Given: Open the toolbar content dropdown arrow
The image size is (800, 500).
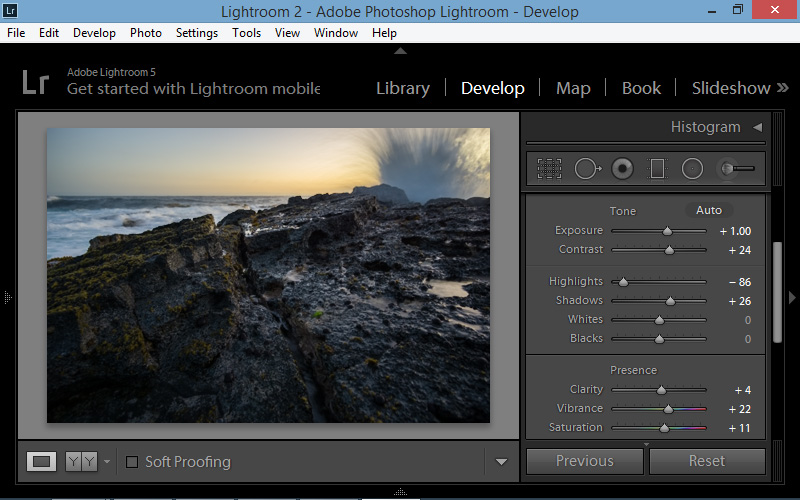Looking at the screenshot, I should [502, 462].
